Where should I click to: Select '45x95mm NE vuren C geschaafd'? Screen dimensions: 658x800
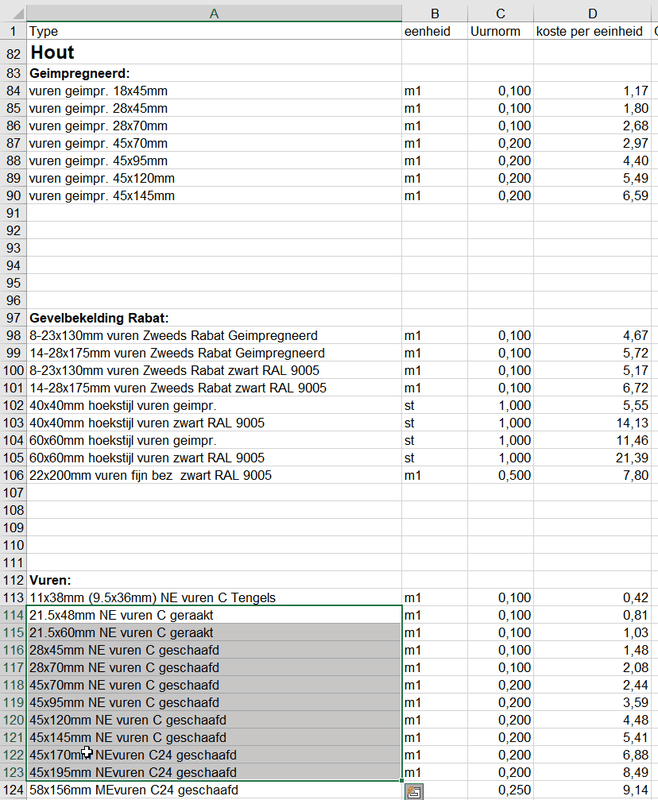(x=214, y=703)
